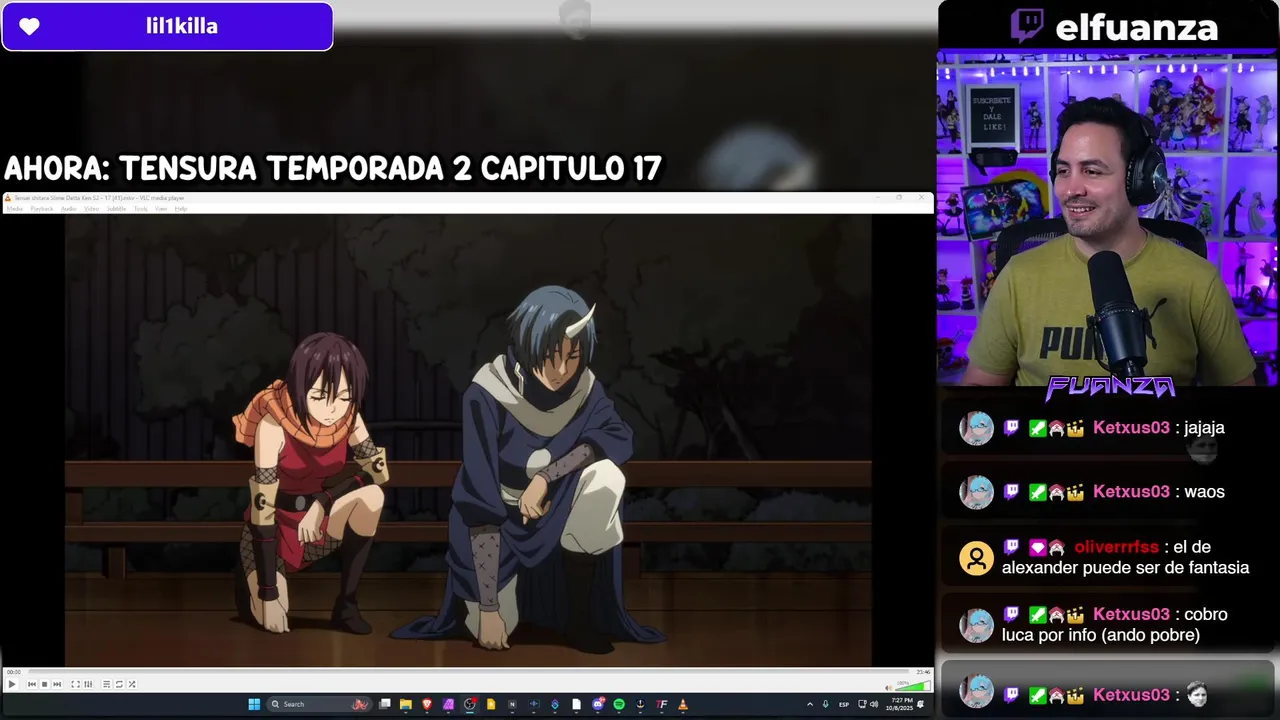1280x720 pixels.
Task: Click the oliverrrfss yellow chat avatar
Action: click(x=976, y=558)
